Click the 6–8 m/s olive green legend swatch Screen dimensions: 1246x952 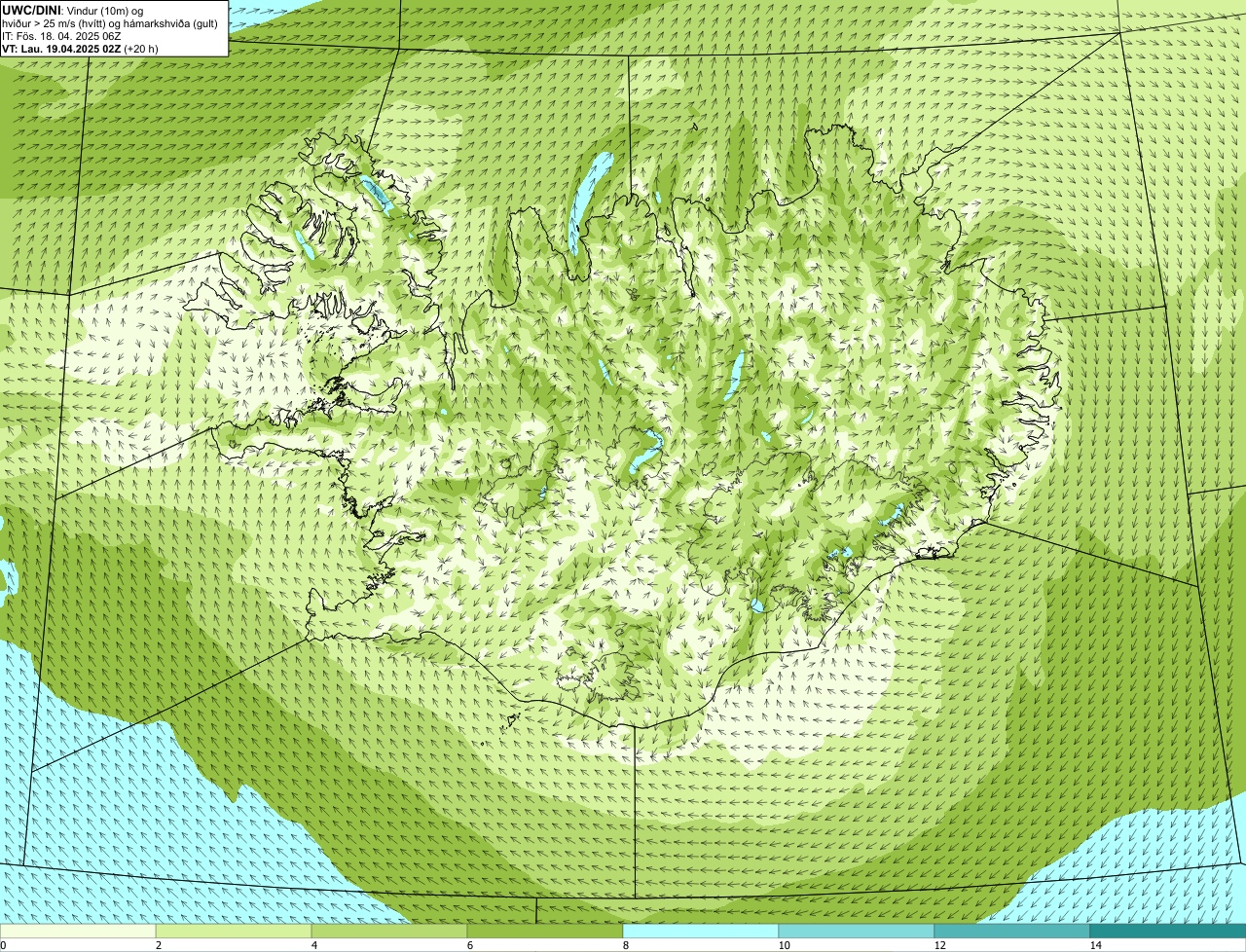tap(545, 931)
